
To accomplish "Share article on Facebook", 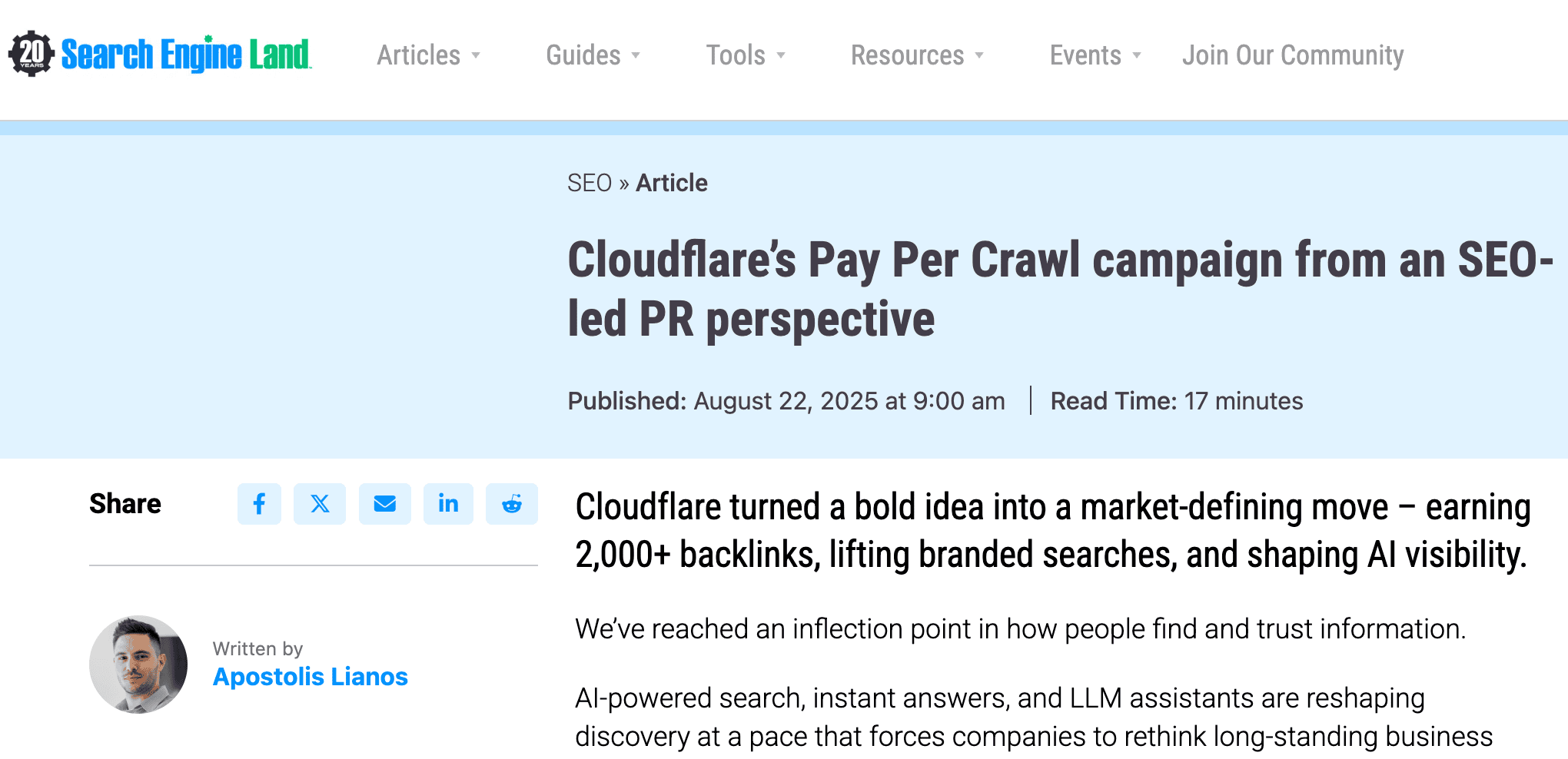I will click(x=259, y=504).
